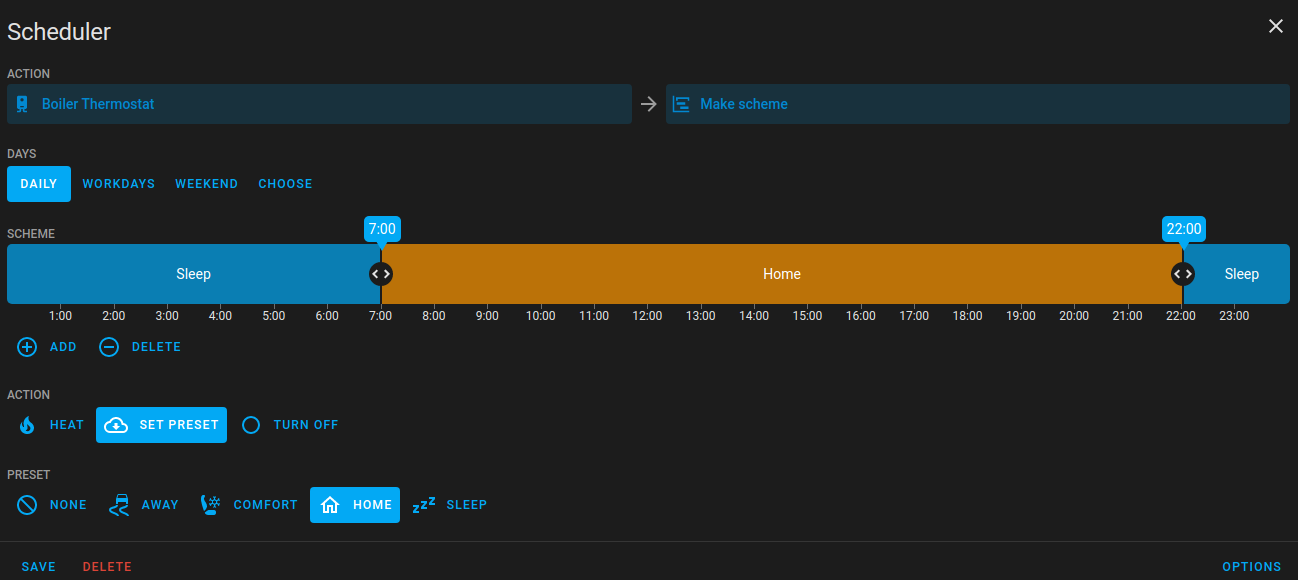Switch to Workdays schedule
This screenshot has height=580, width=1298.
[x=118, y=184]
